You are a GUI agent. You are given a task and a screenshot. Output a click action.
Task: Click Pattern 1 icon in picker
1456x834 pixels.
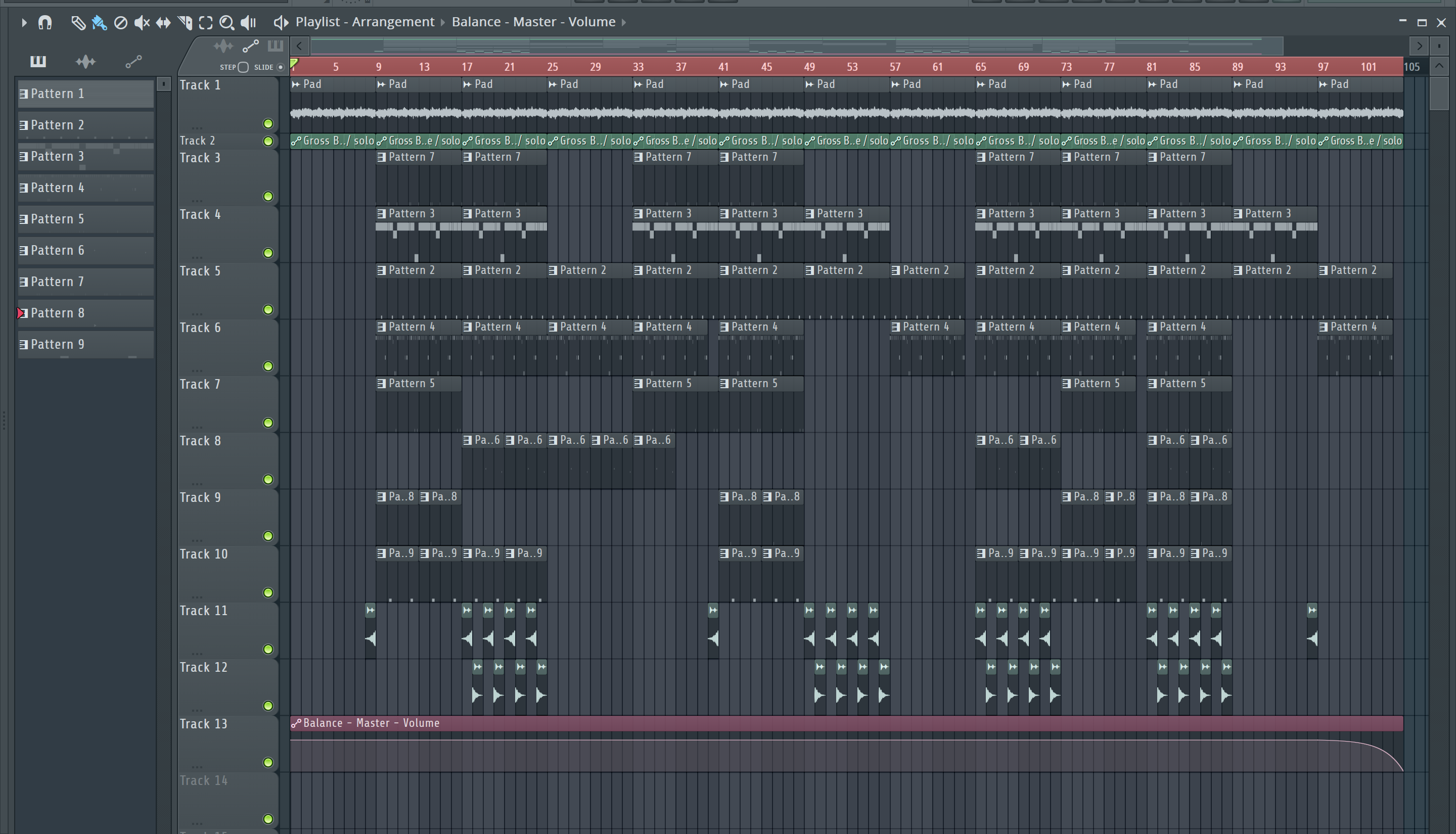point(23,94)
